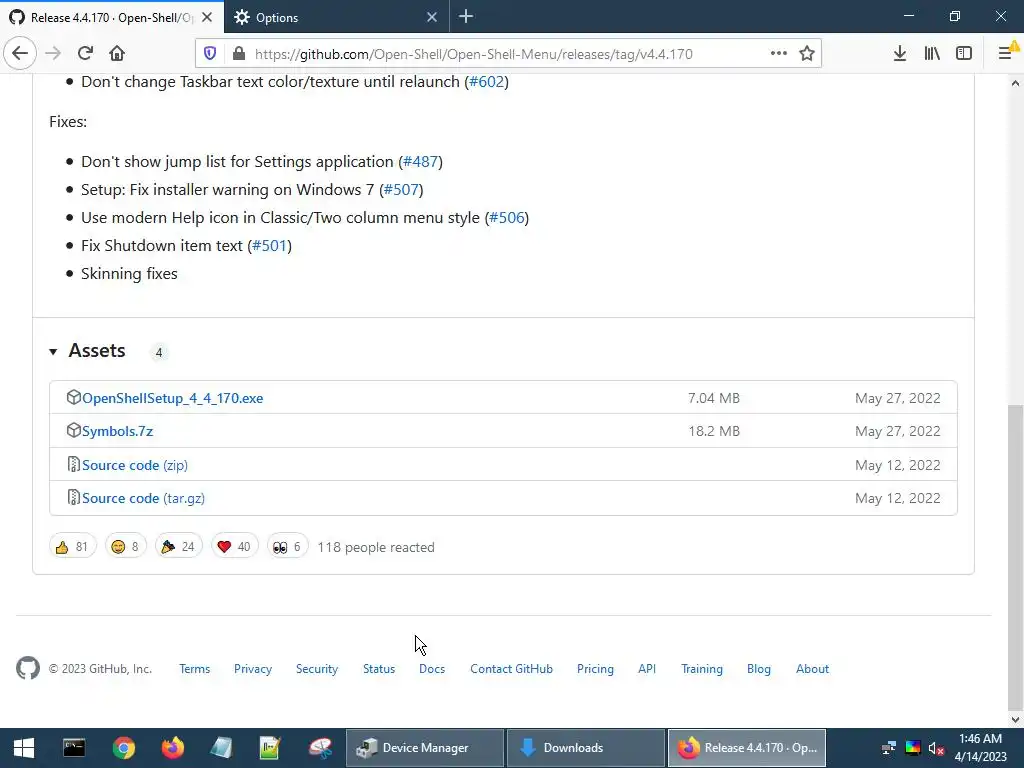Click the scrollbar down arrow
Image resolution: width=1024 pixels, height=768 pixels.
[1016, 720]
